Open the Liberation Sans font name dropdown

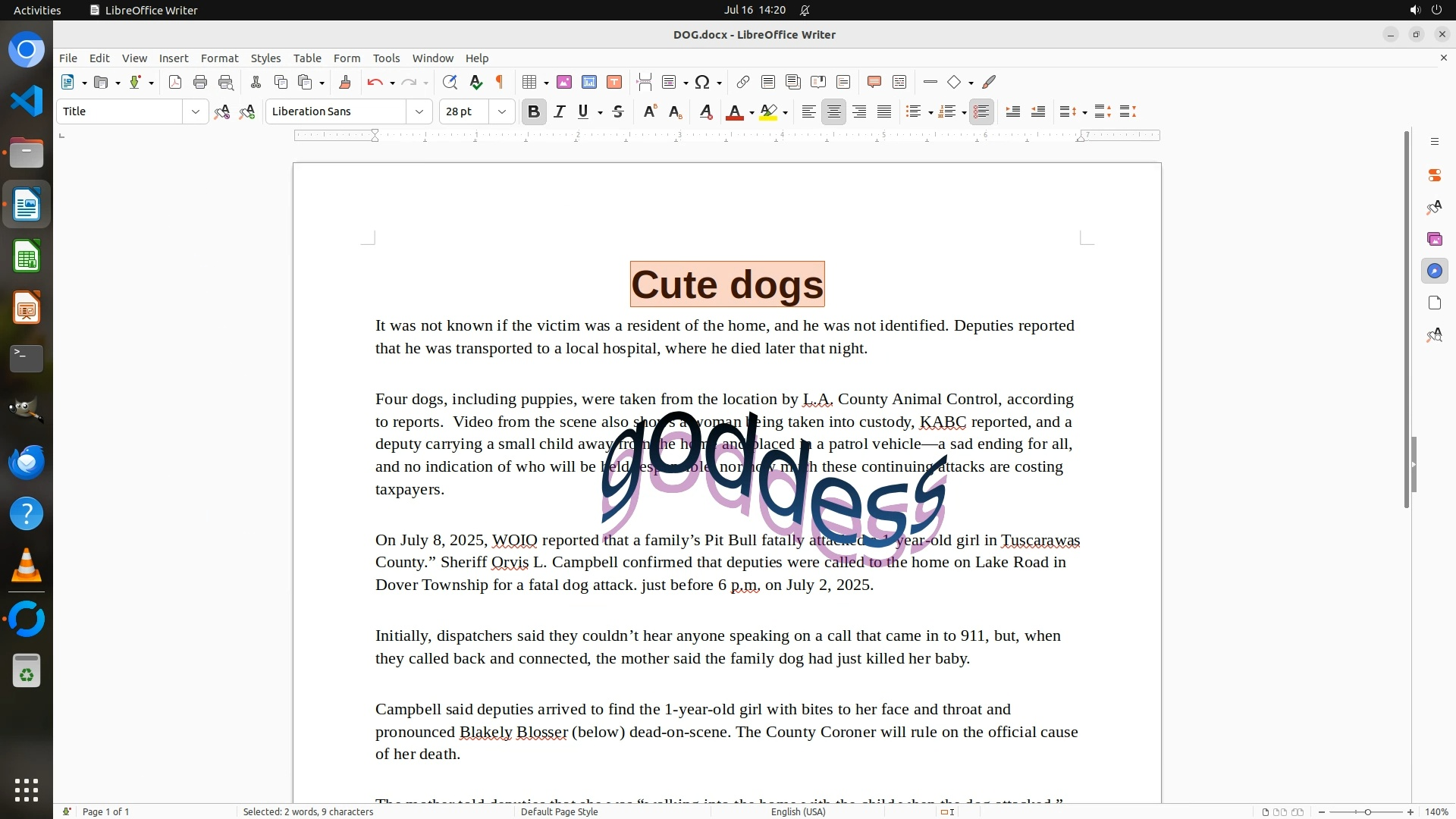coord(419,111)
